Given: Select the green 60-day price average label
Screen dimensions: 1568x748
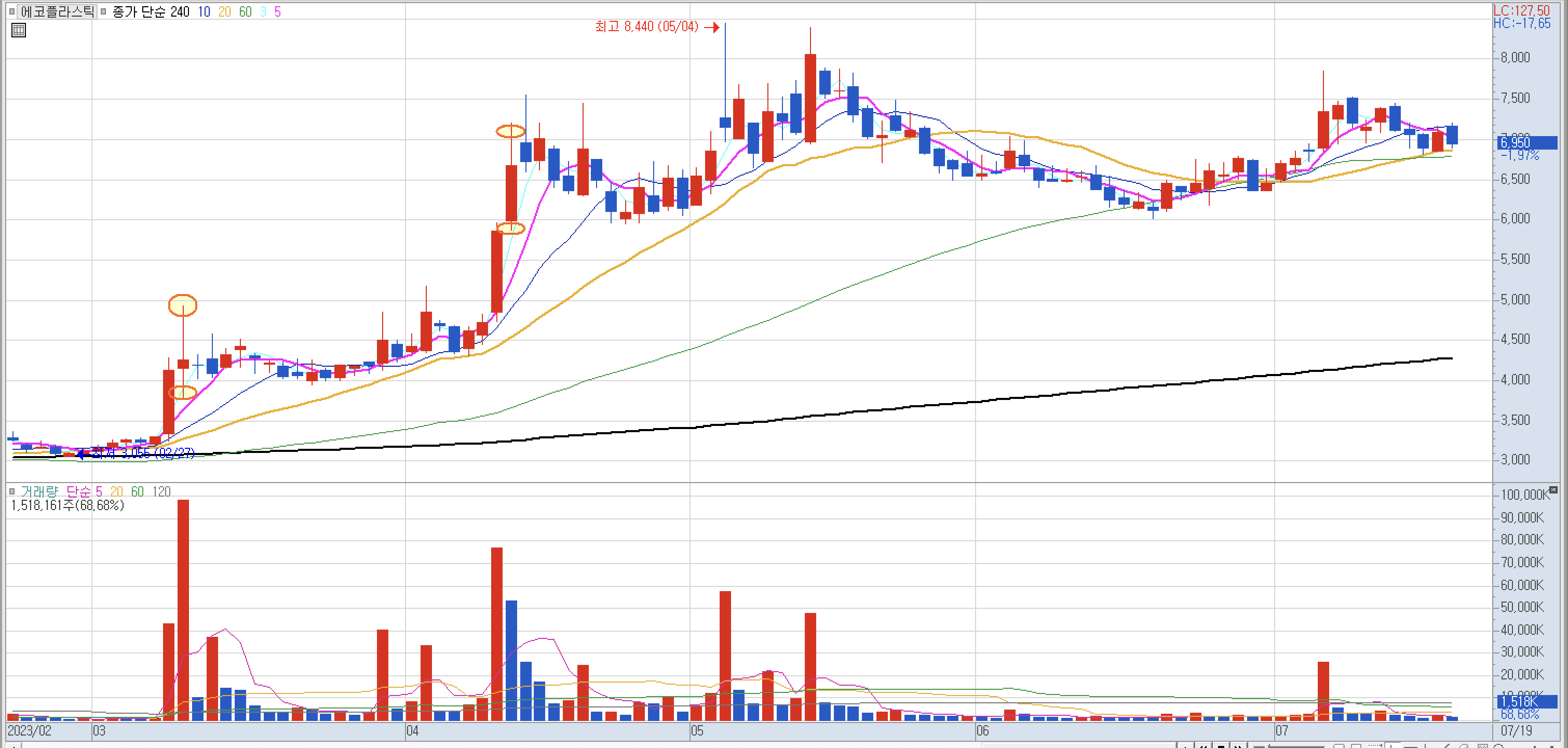Looking at the screenshot, I should [x=245, y=11].
